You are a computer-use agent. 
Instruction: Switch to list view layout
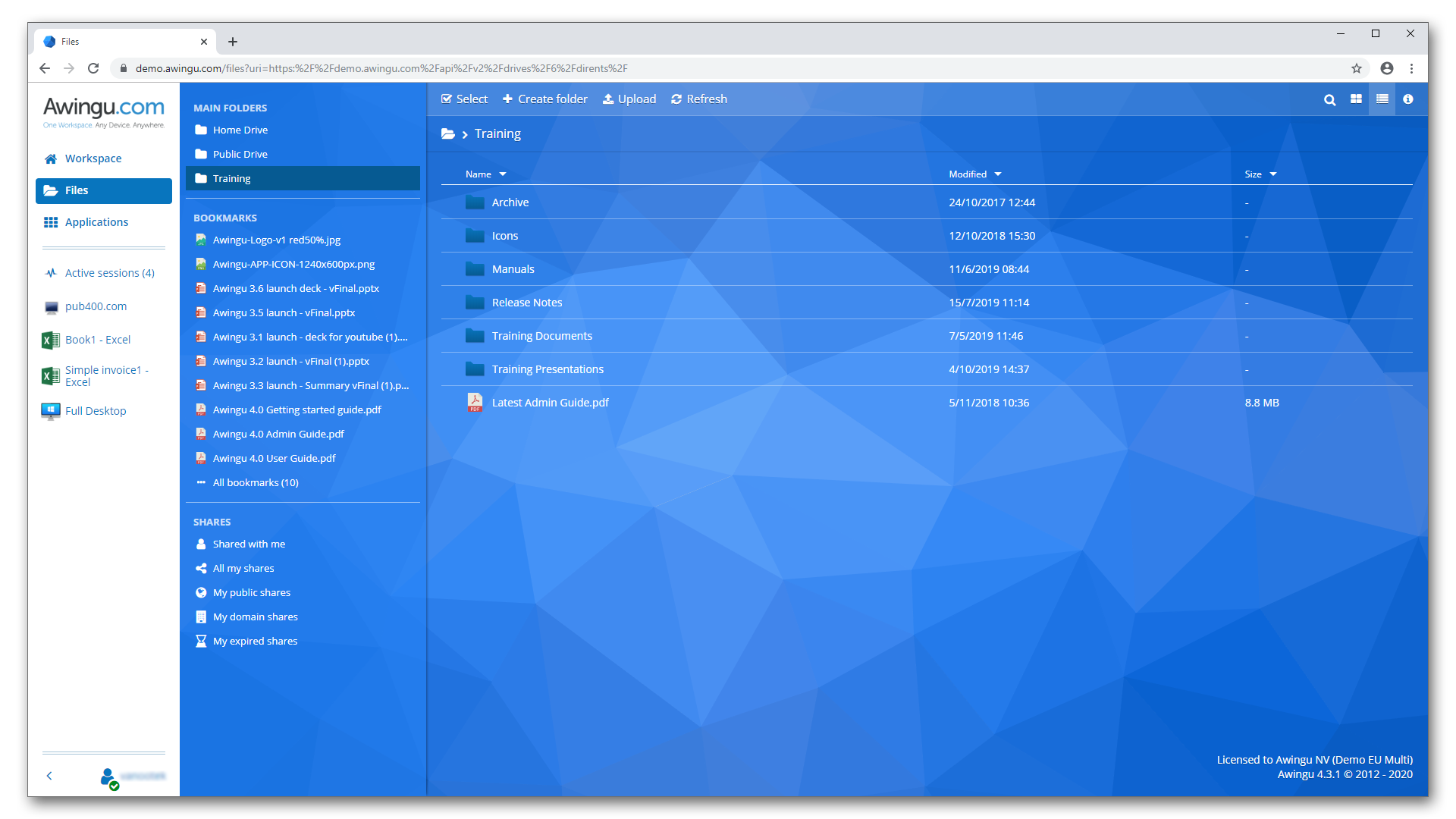[x=1382, y=99]
